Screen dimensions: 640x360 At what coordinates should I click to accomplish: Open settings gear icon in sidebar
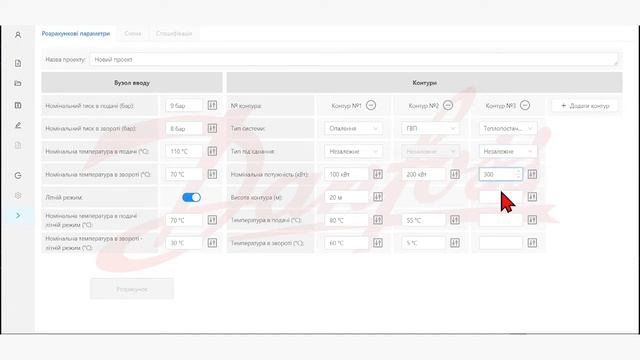click(18, 196)
